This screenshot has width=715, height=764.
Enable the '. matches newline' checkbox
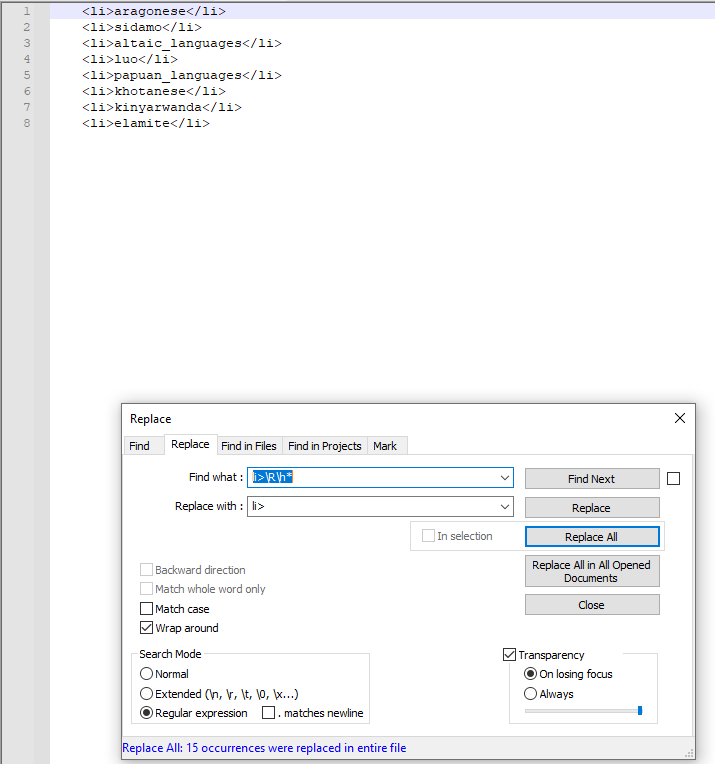(x=269, y=713)
